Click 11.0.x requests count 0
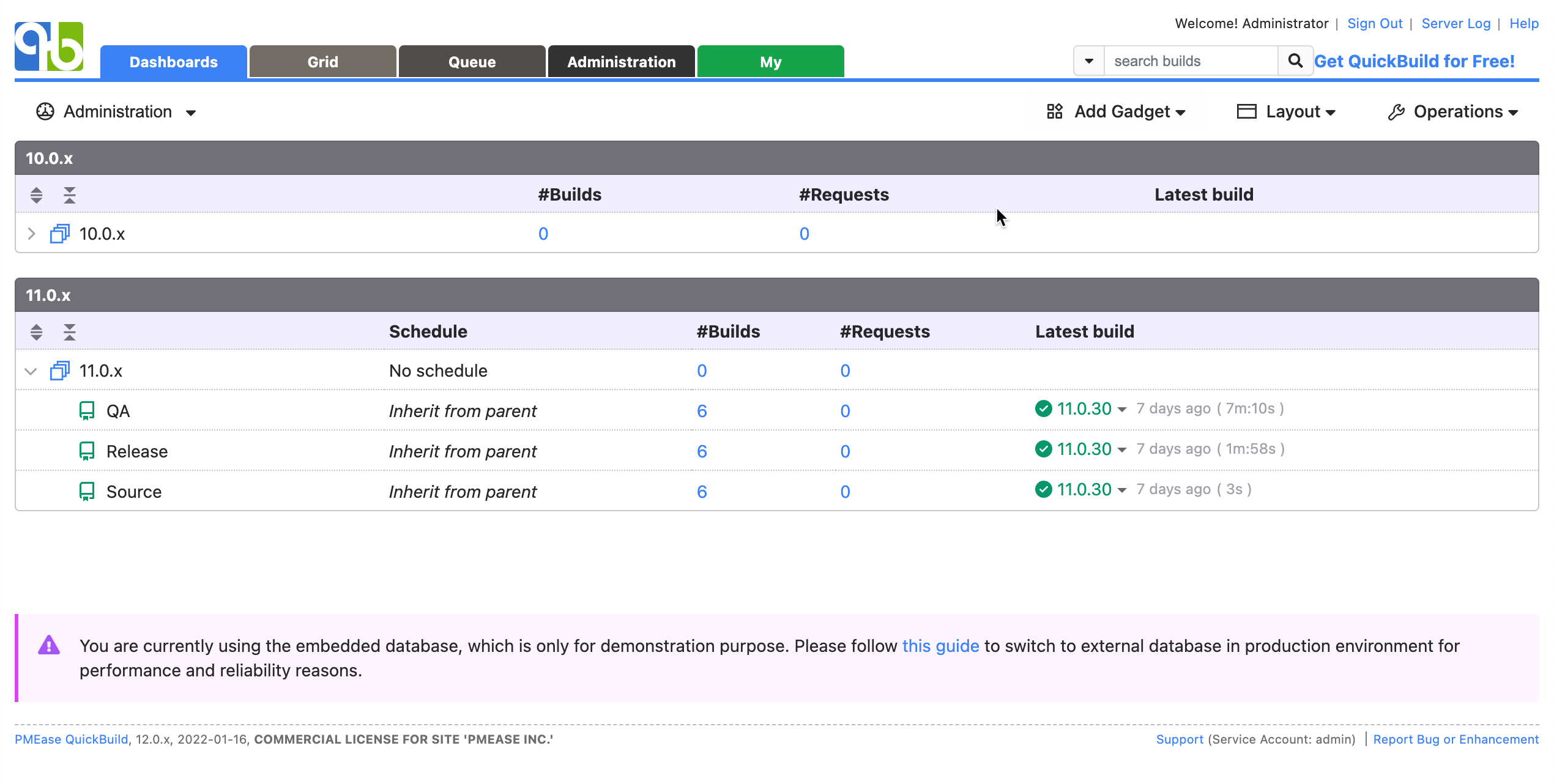 point(845,371)
